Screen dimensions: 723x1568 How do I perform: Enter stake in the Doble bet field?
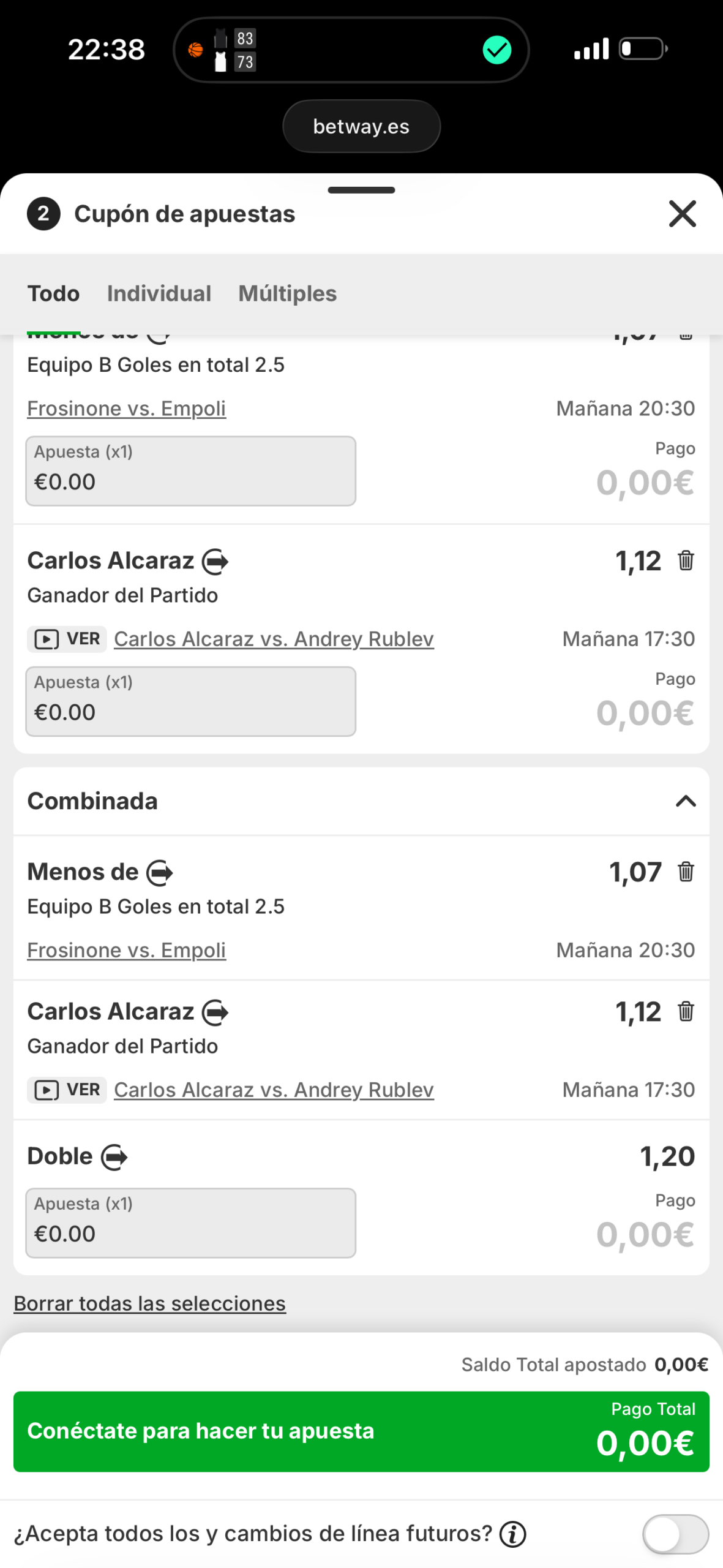[x=190, y=1223]
